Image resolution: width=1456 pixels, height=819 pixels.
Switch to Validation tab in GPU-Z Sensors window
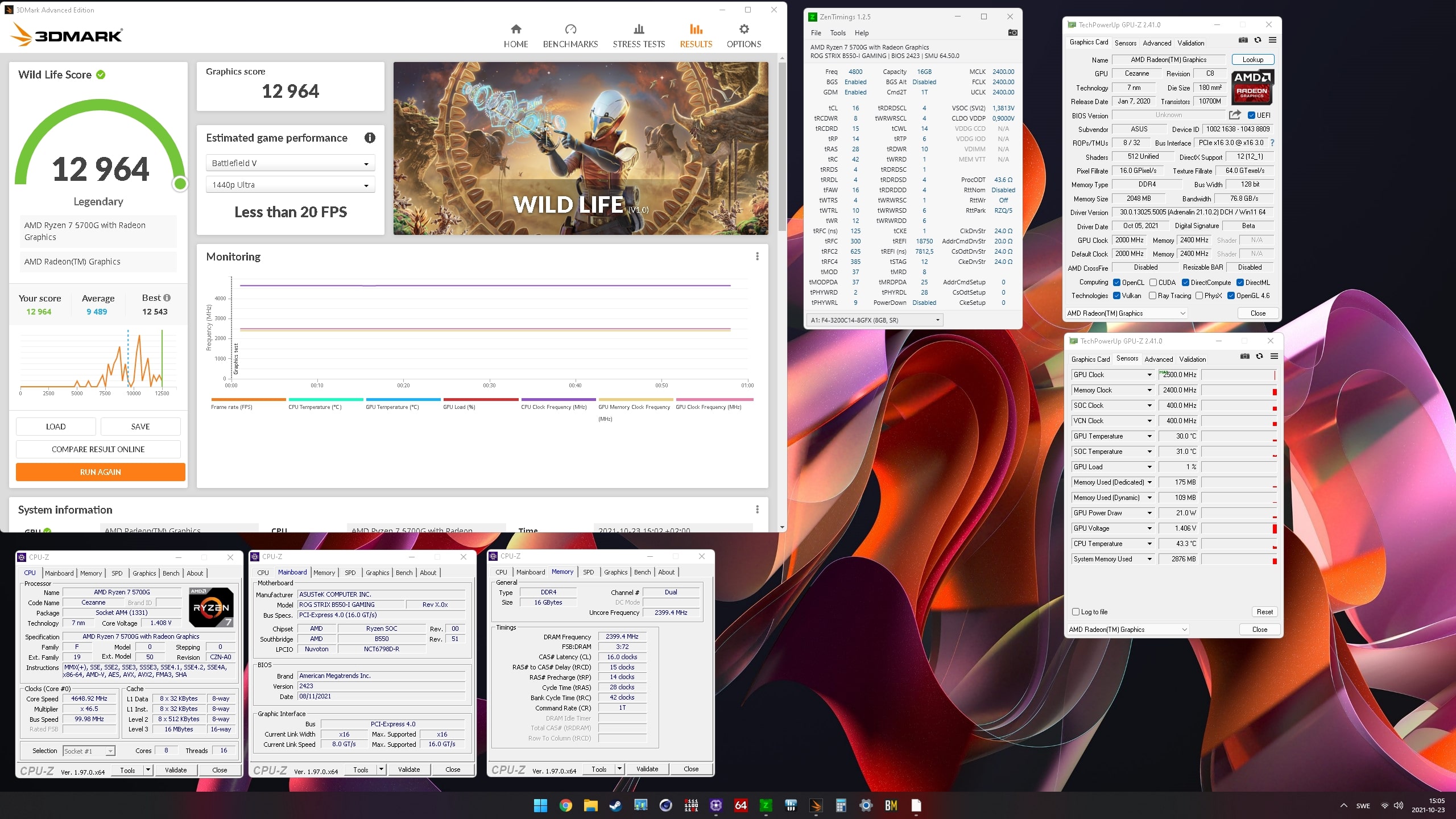1192,359
